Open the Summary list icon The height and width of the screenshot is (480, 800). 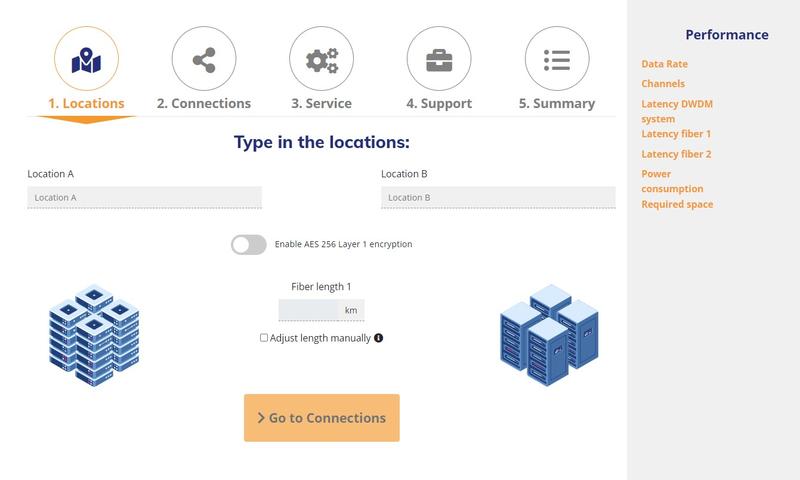(x=557, y=60)
